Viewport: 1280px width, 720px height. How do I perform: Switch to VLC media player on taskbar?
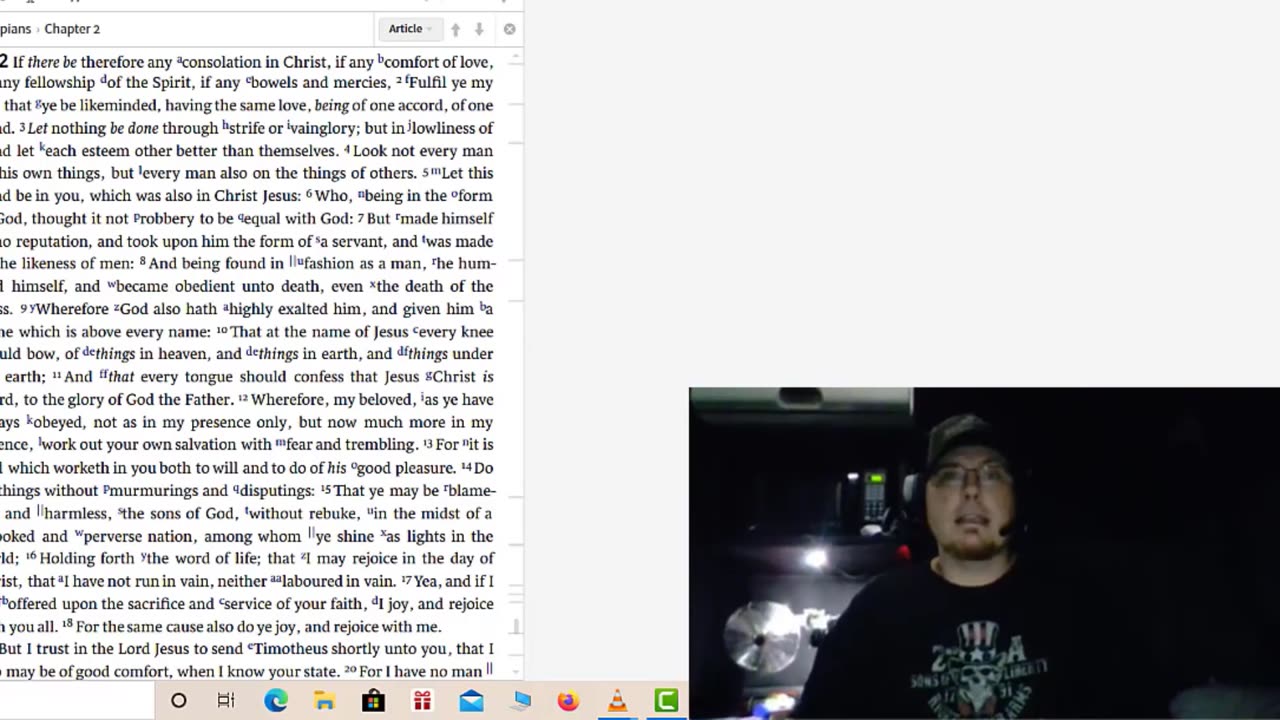[617, 701]
